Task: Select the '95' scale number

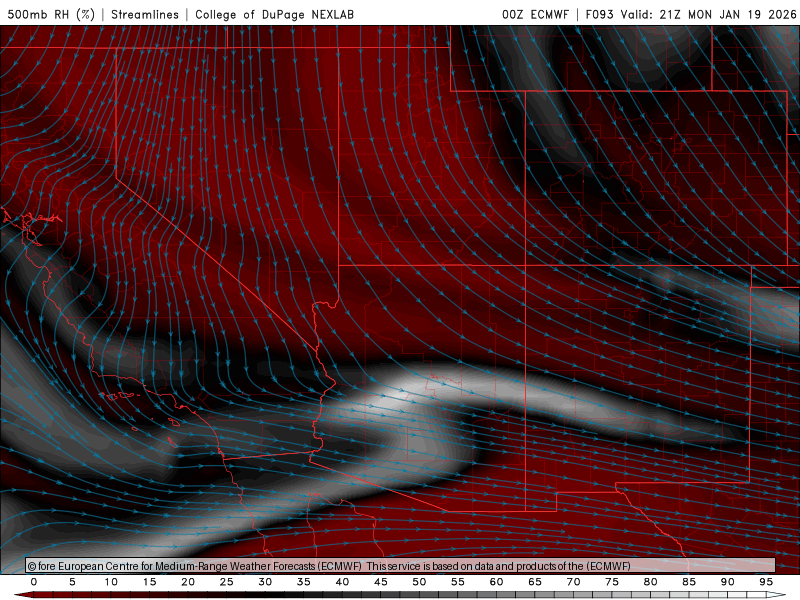Action: (x=766, y=582)
